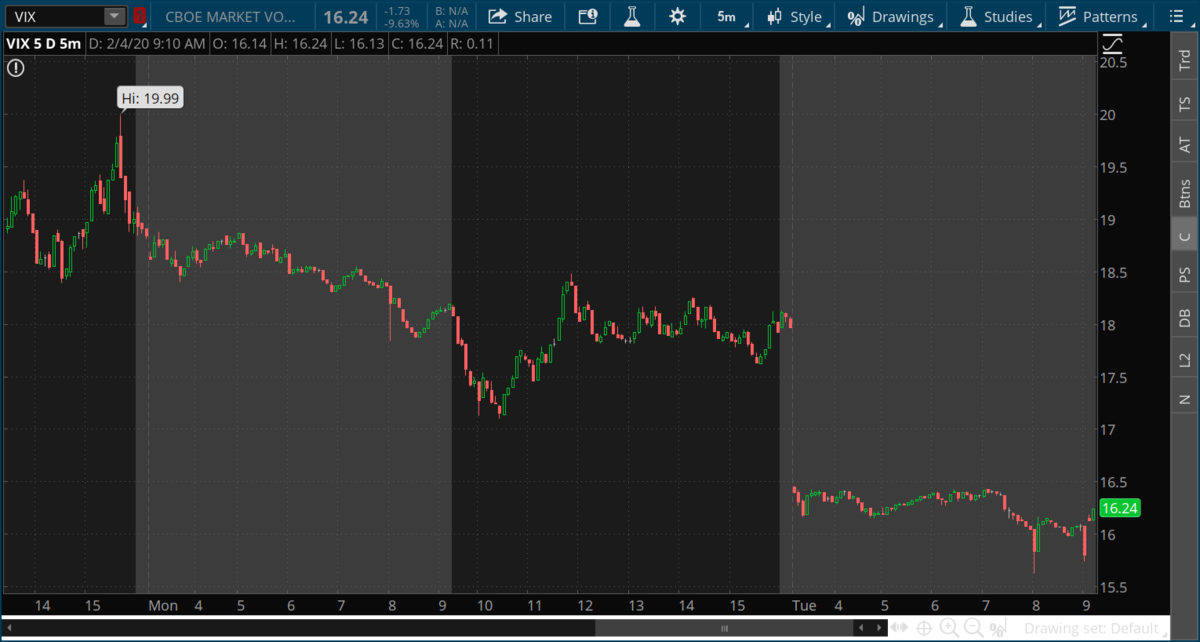Zoom in on the chart
The height and width of the screenshot is (642, 1200).
point(948,628)
